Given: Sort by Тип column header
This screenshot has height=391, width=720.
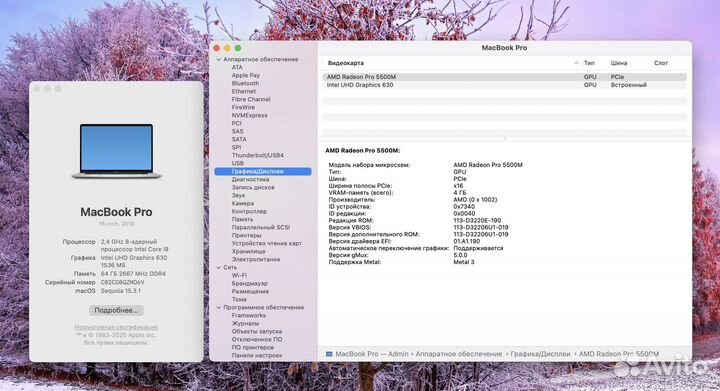Looking at the screenshot, I should tap(589, 63).
